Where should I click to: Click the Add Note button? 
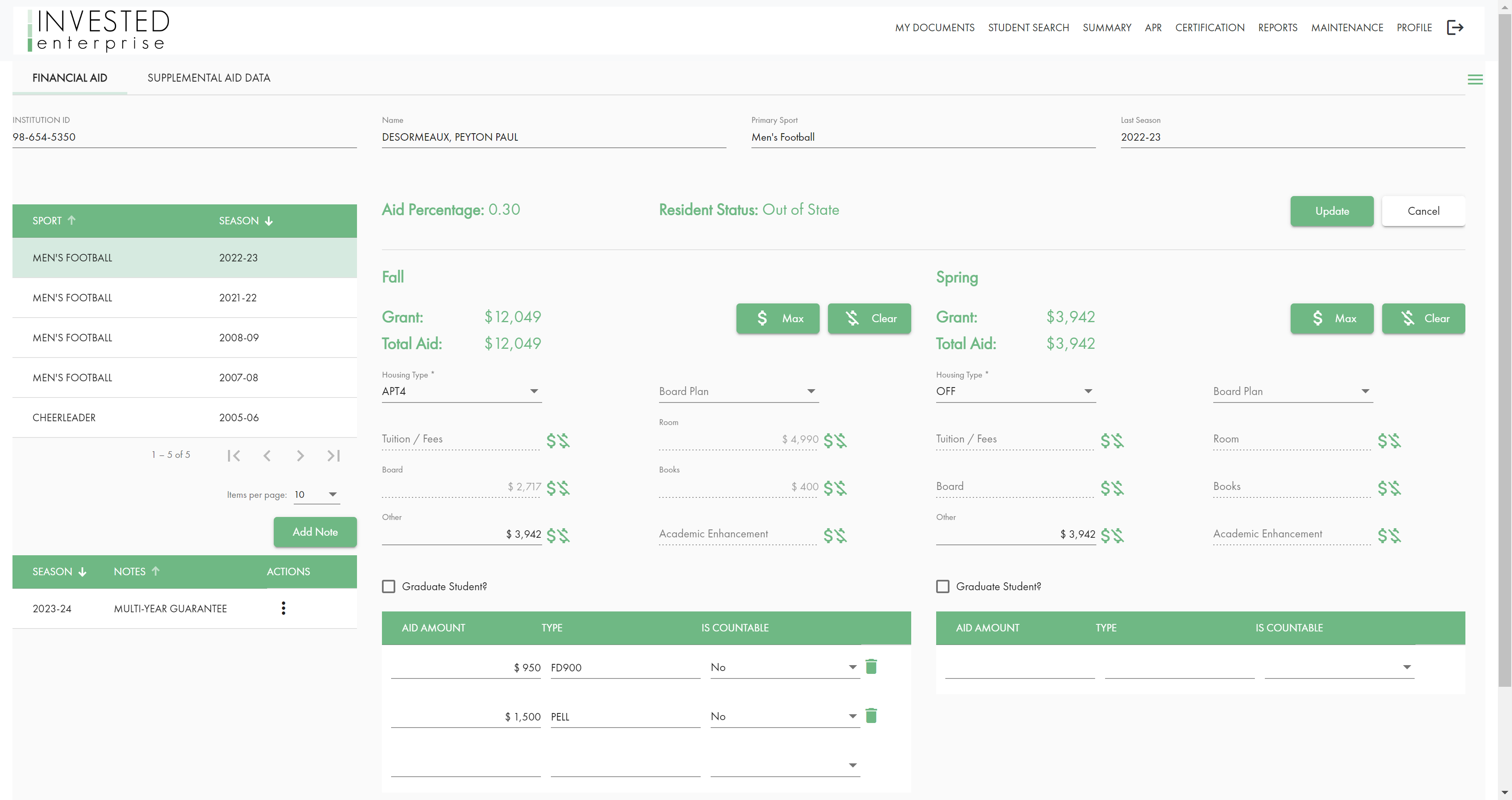315,532
